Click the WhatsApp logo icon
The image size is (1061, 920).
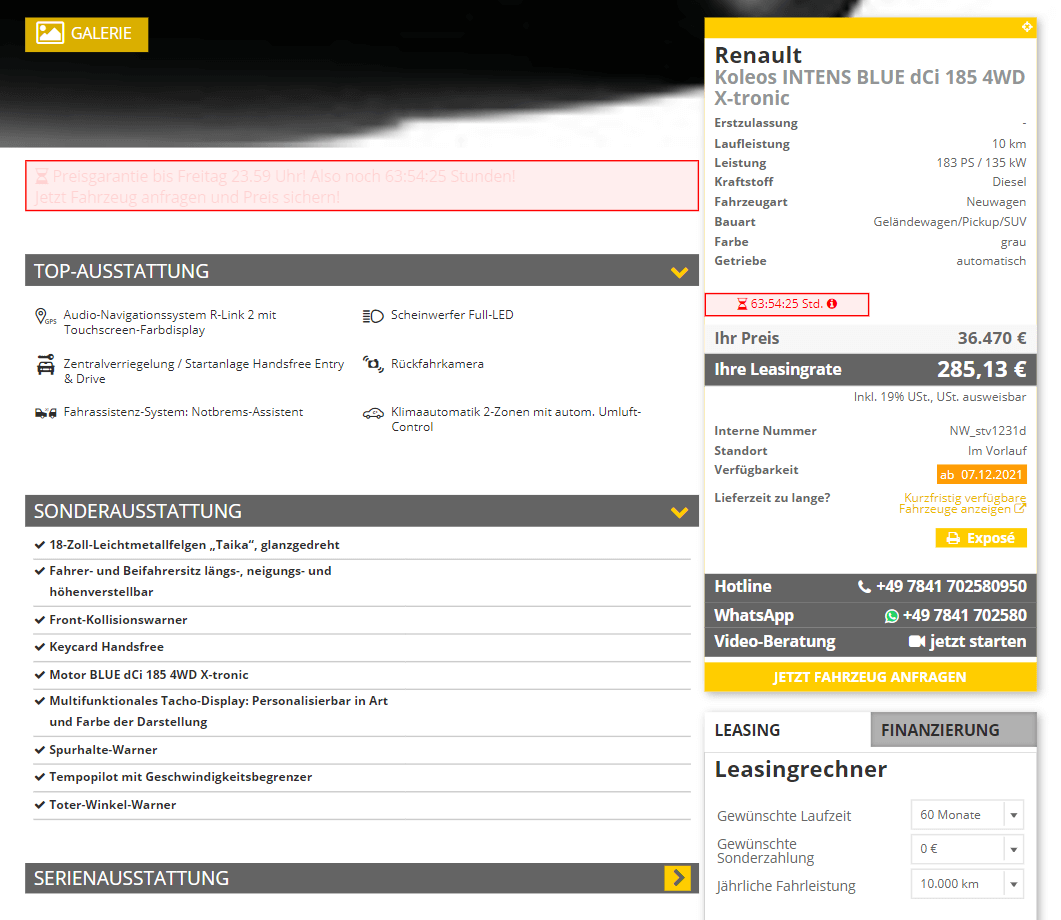pyautogui.click(x=892, y=616)
